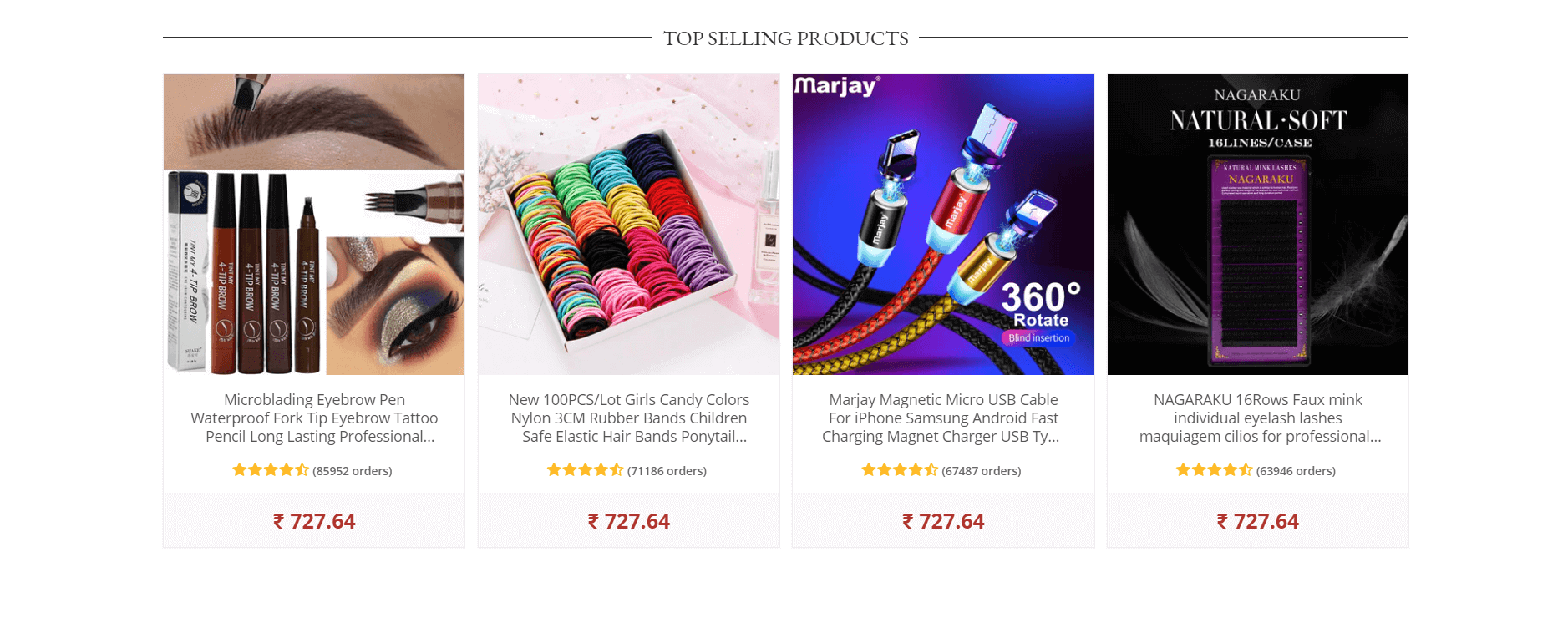1568x623 pixels.
Task: Click star rating of NAGARAKU eyelashes
Action: click(x=1215, y=470)
